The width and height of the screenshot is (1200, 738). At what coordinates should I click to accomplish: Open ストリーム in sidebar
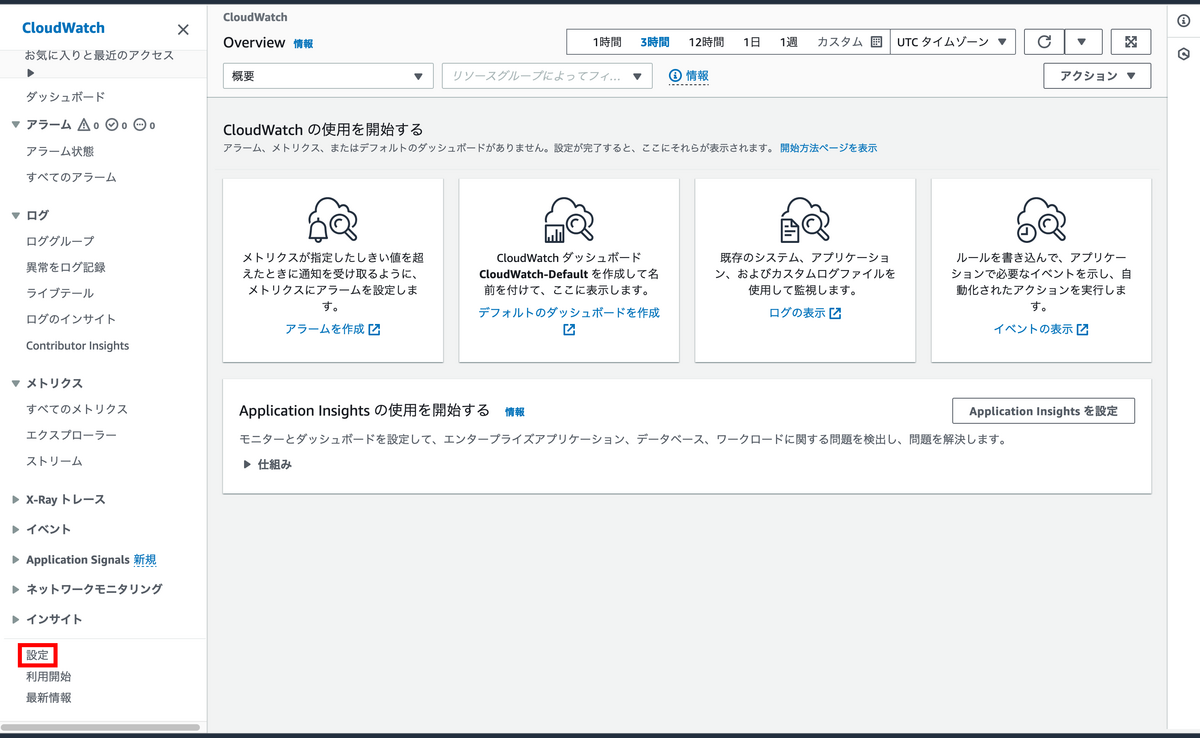point(54,461)
